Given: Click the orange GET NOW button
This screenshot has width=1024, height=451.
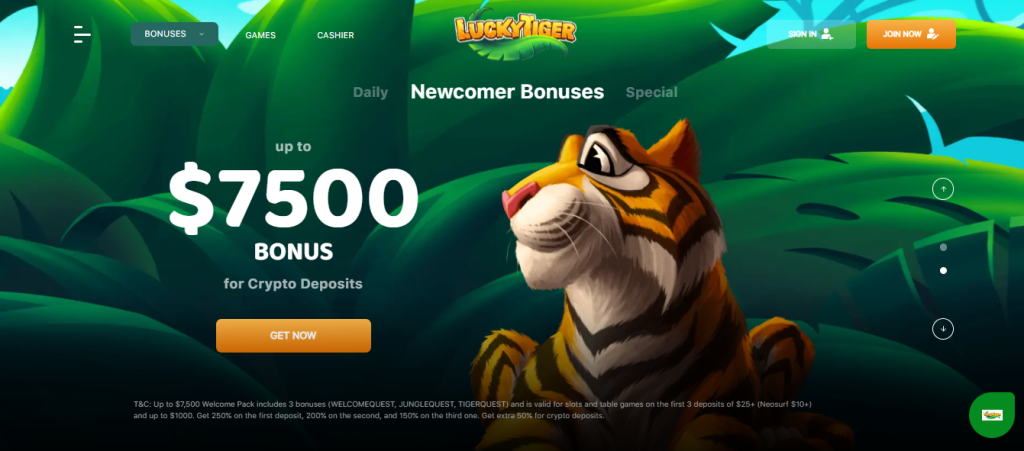Looking at the screenshot, I should click(x=293, y=335).
